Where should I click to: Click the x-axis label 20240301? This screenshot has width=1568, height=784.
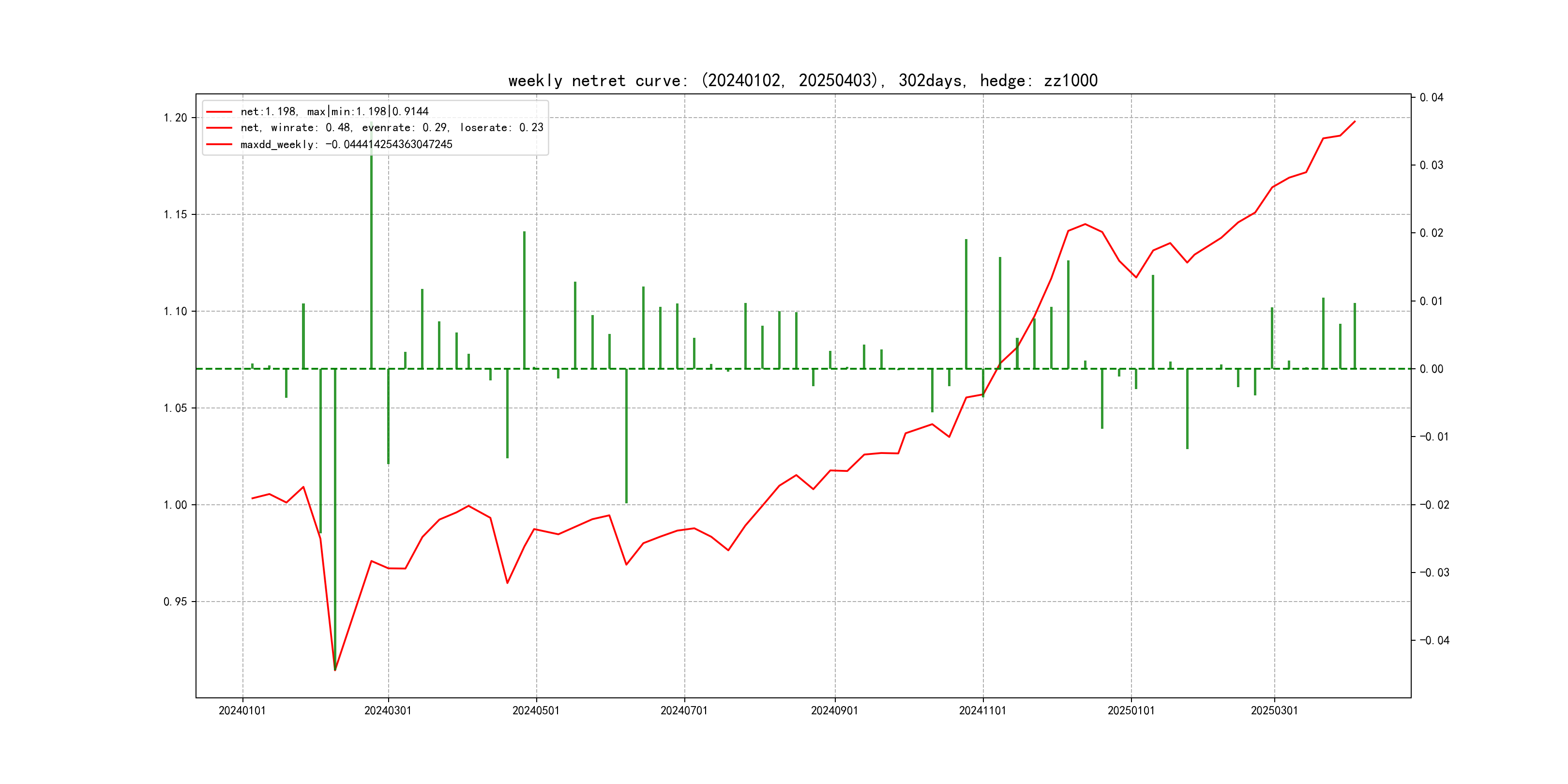click(388, 711)
